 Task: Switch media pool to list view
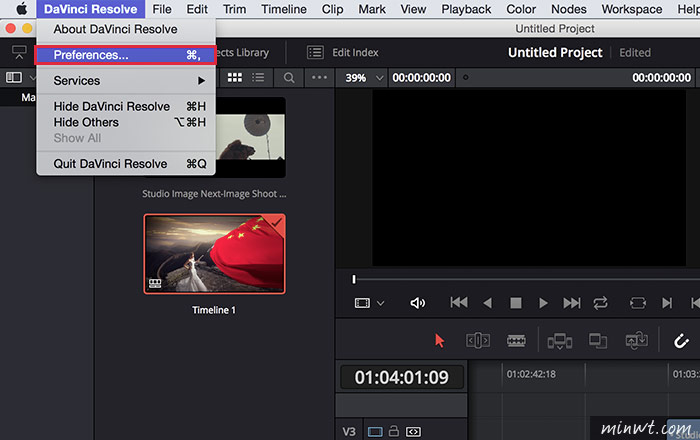click(258, 78)
